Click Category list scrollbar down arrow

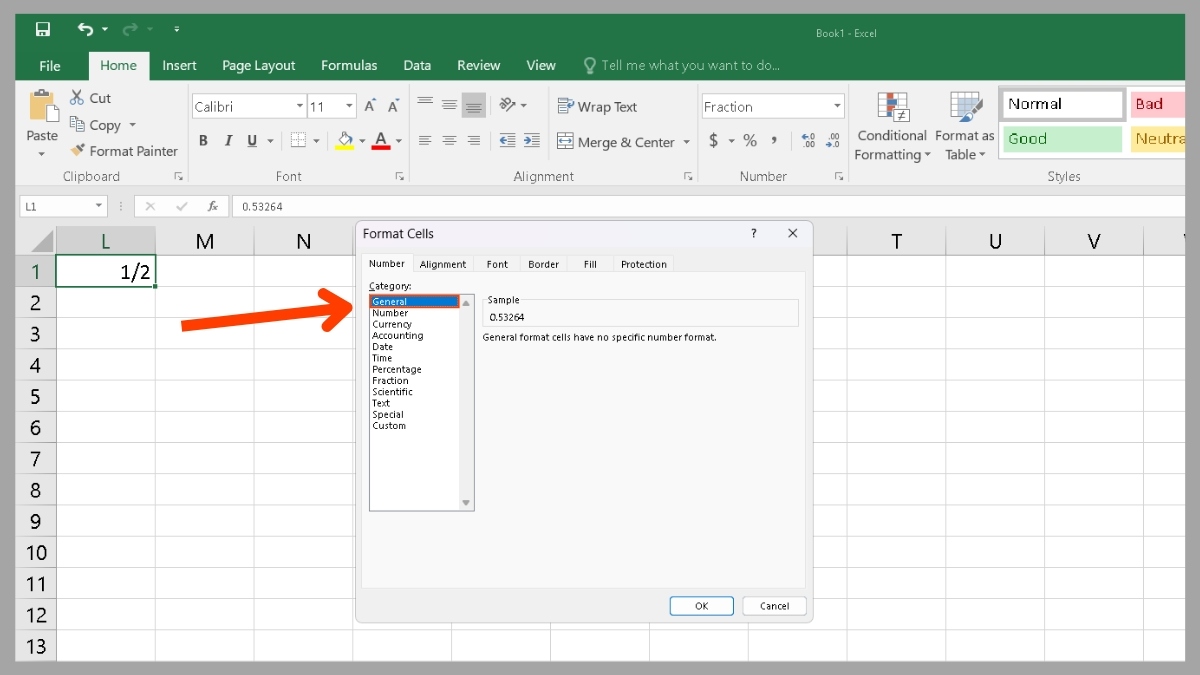466,503
